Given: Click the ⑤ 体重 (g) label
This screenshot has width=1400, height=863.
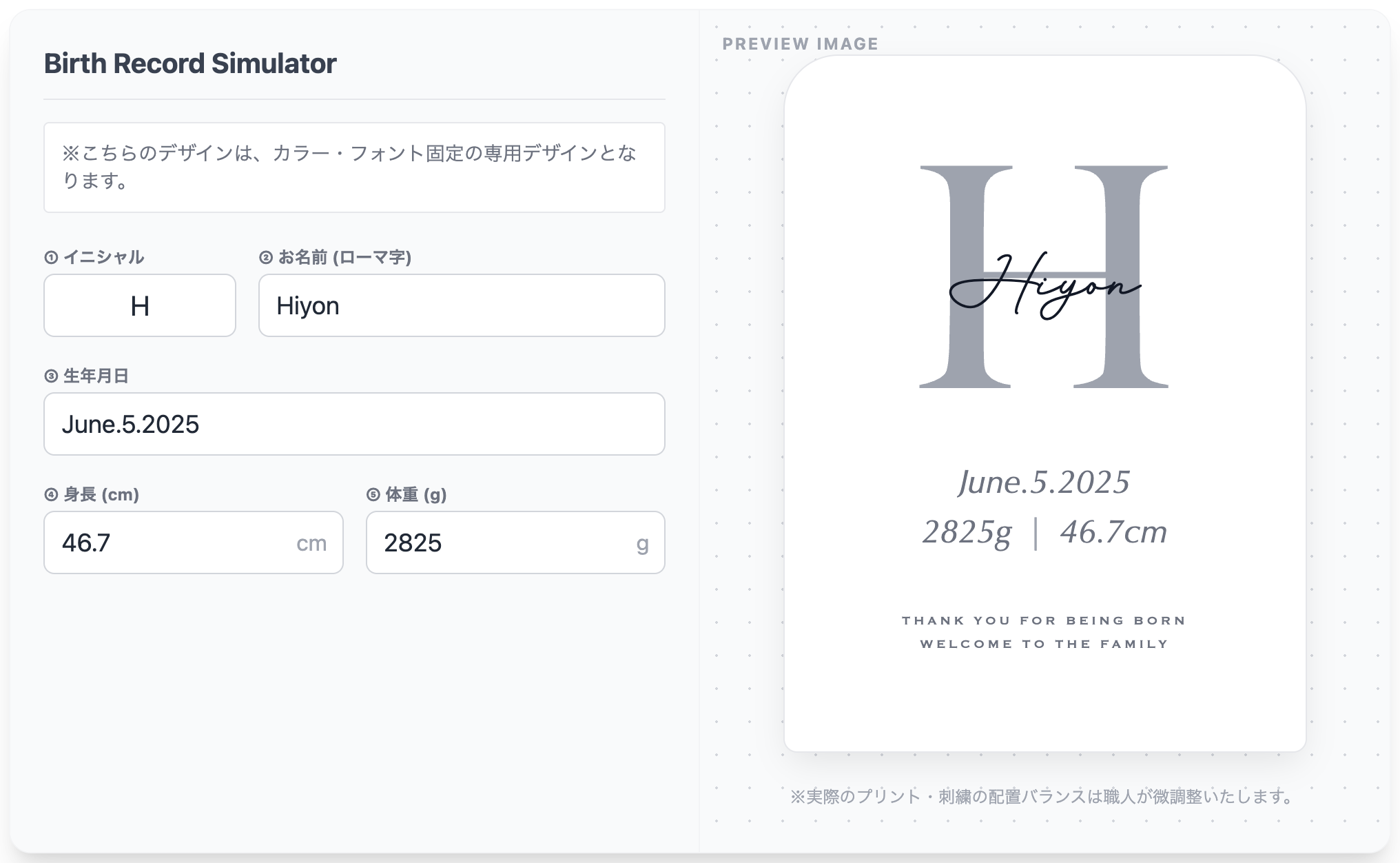Looking at the screenshot, I should click(x=406, y=494).
